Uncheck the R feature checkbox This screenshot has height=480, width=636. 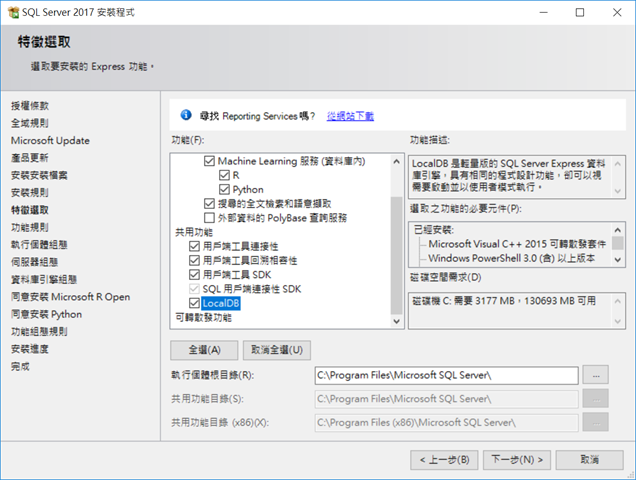pyautogui.click(x=224, y=175)
